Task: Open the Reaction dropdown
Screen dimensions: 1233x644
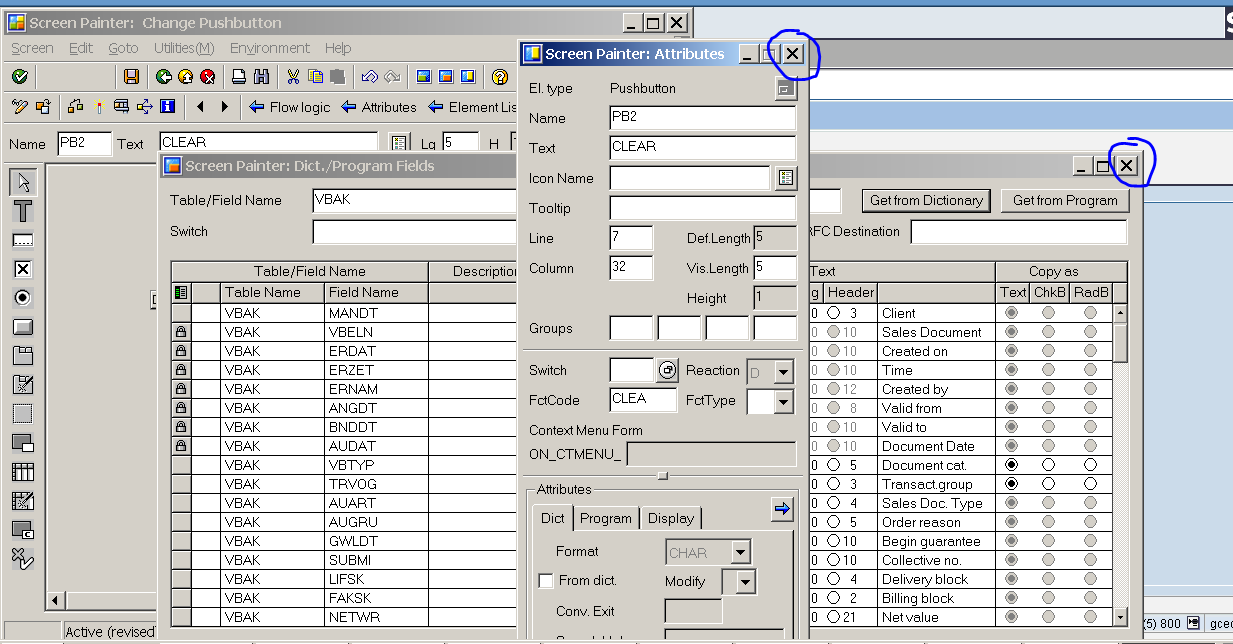Action: point(782,370)
